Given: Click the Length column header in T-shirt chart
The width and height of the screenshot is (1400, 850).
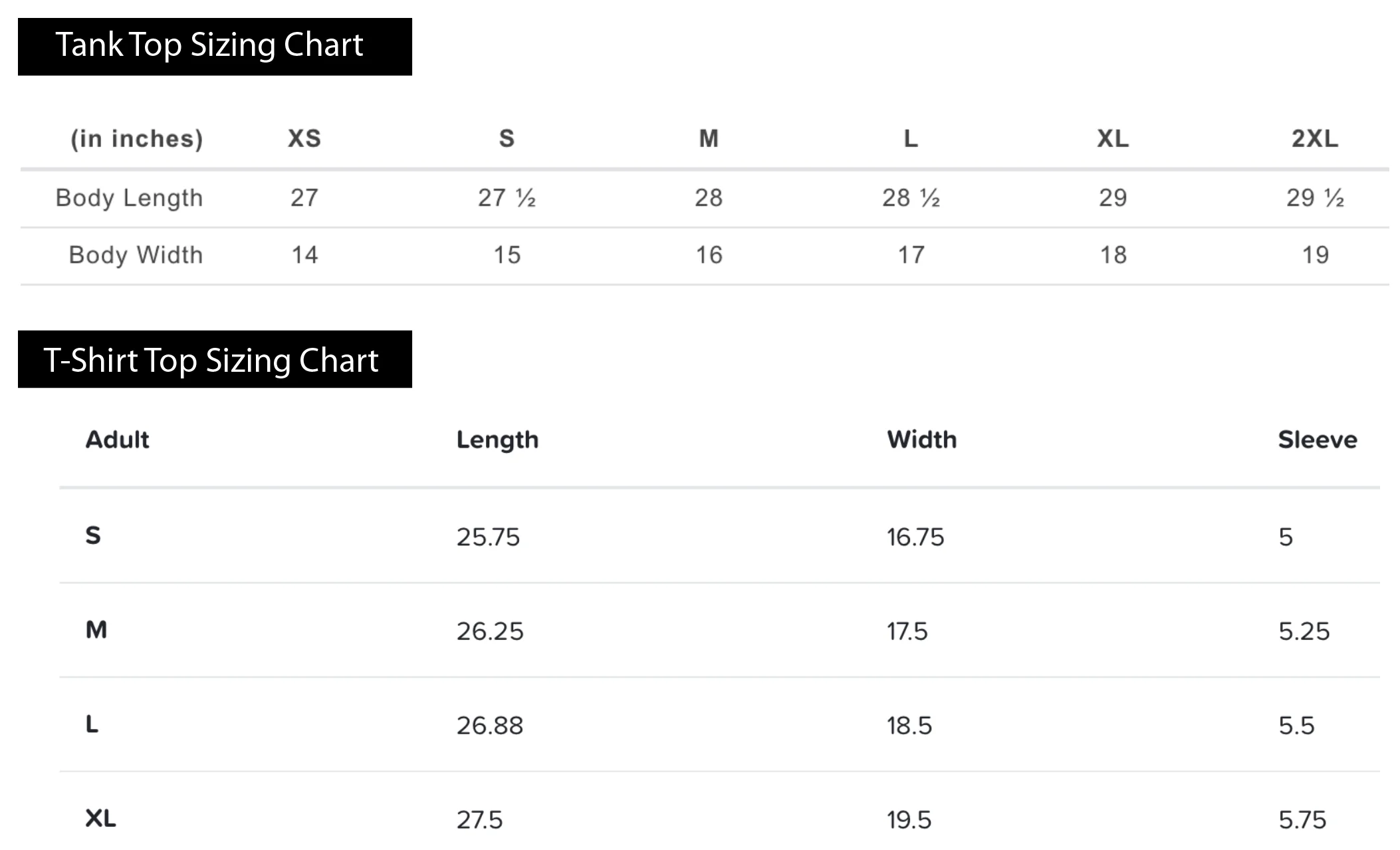Looking at the screenshot, I should 497,440.
